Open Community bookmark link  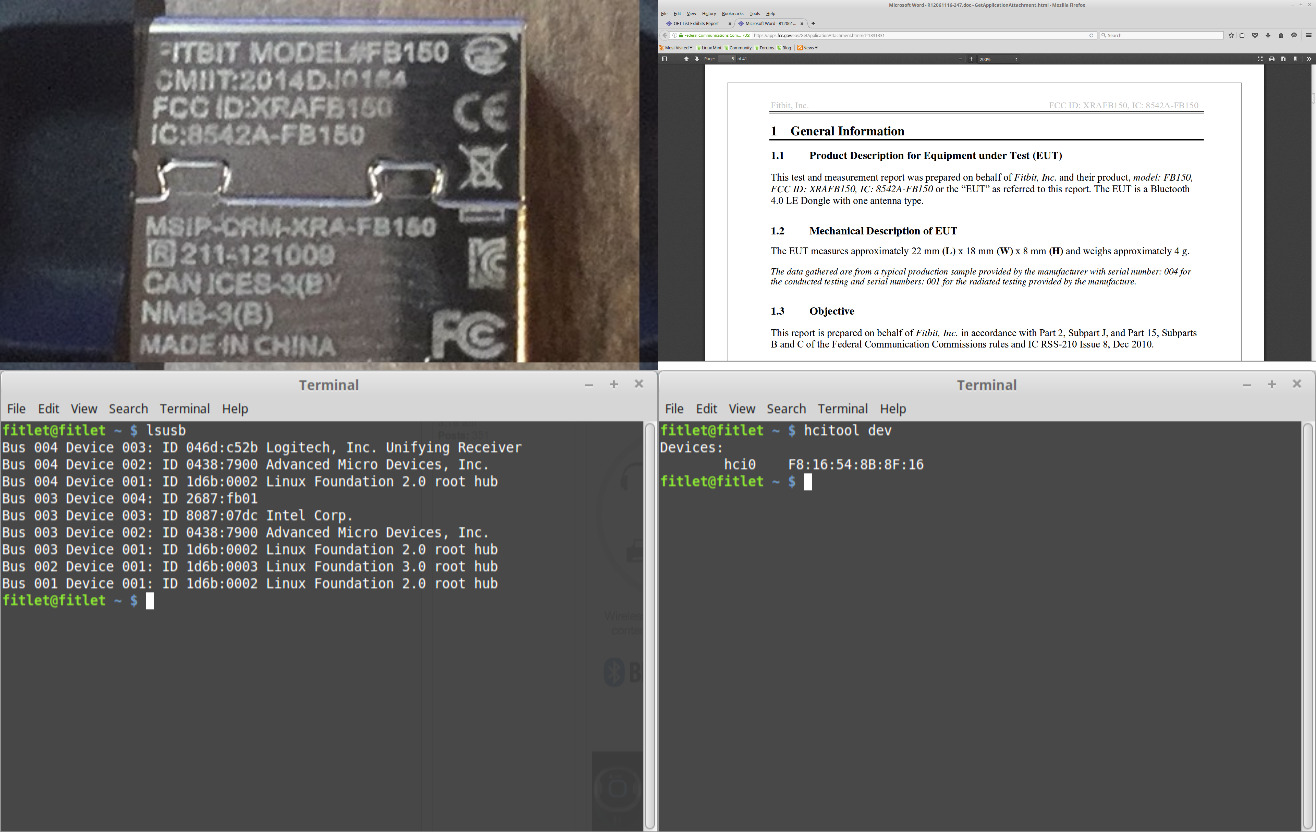pos(739,47)
